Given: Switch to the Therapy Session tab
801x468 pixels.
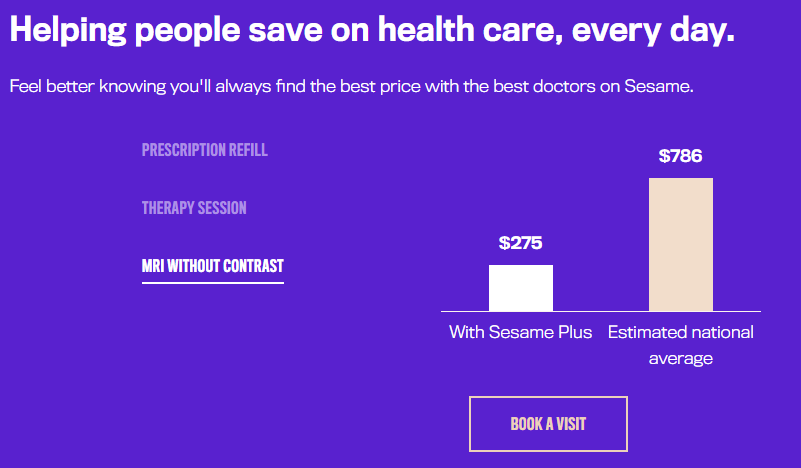Looking at the screenshot, I should click(194, 208).
